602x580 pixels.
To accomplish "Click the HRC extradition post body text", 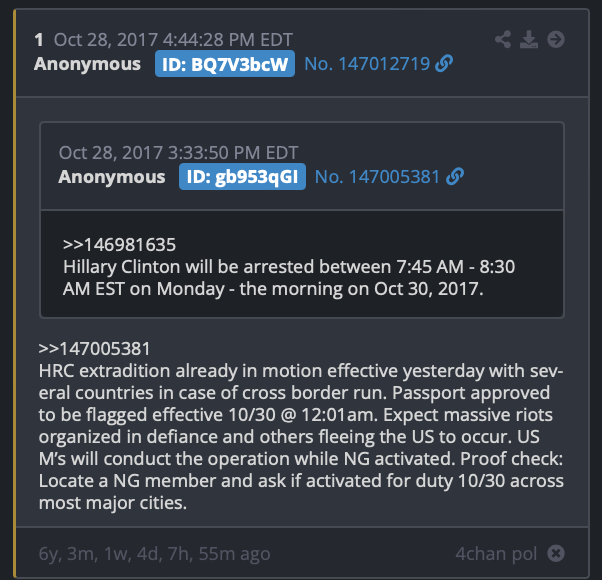I will coord(301,436).
